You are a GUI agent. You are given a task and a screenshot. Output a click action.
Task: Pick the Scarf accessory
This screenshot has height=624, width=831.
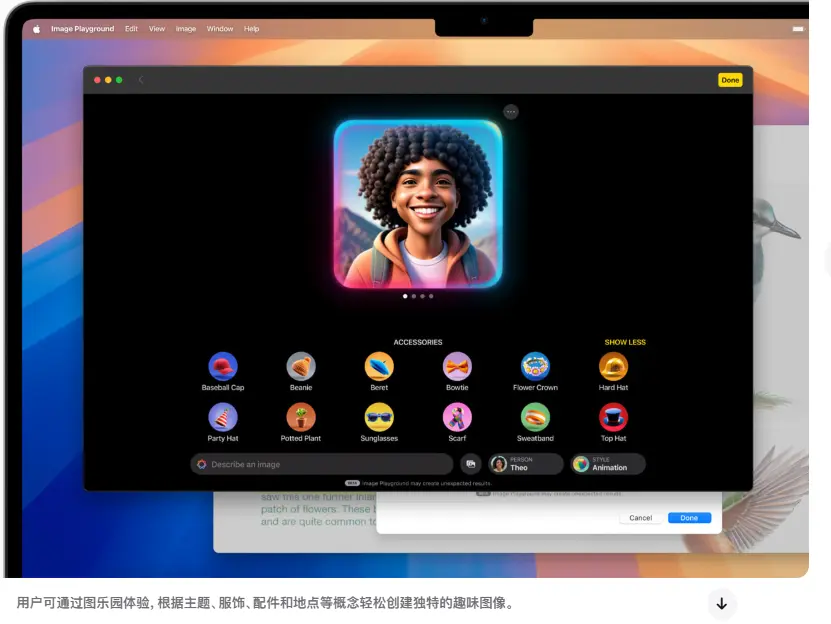457,417
